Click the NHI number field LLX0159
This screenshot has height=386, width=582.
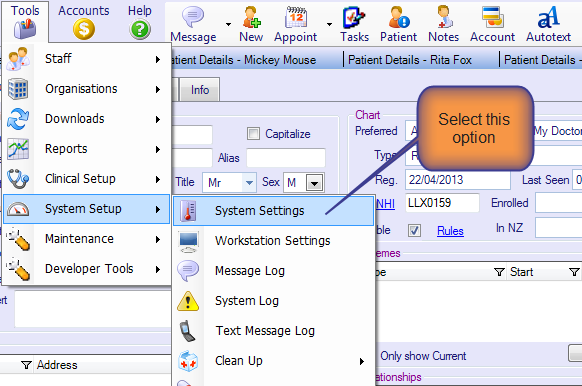coord(442,203)
